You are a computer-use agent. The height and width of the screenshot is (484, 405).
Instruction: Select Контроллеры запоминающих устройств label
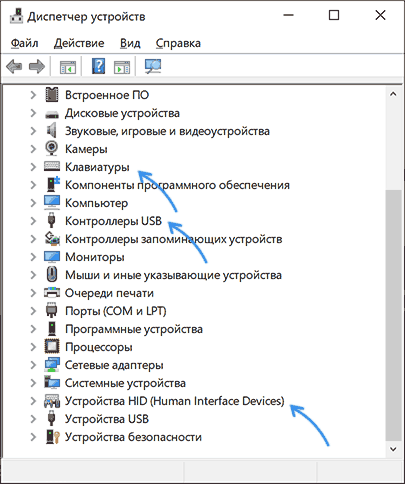[x=173, y=239]
